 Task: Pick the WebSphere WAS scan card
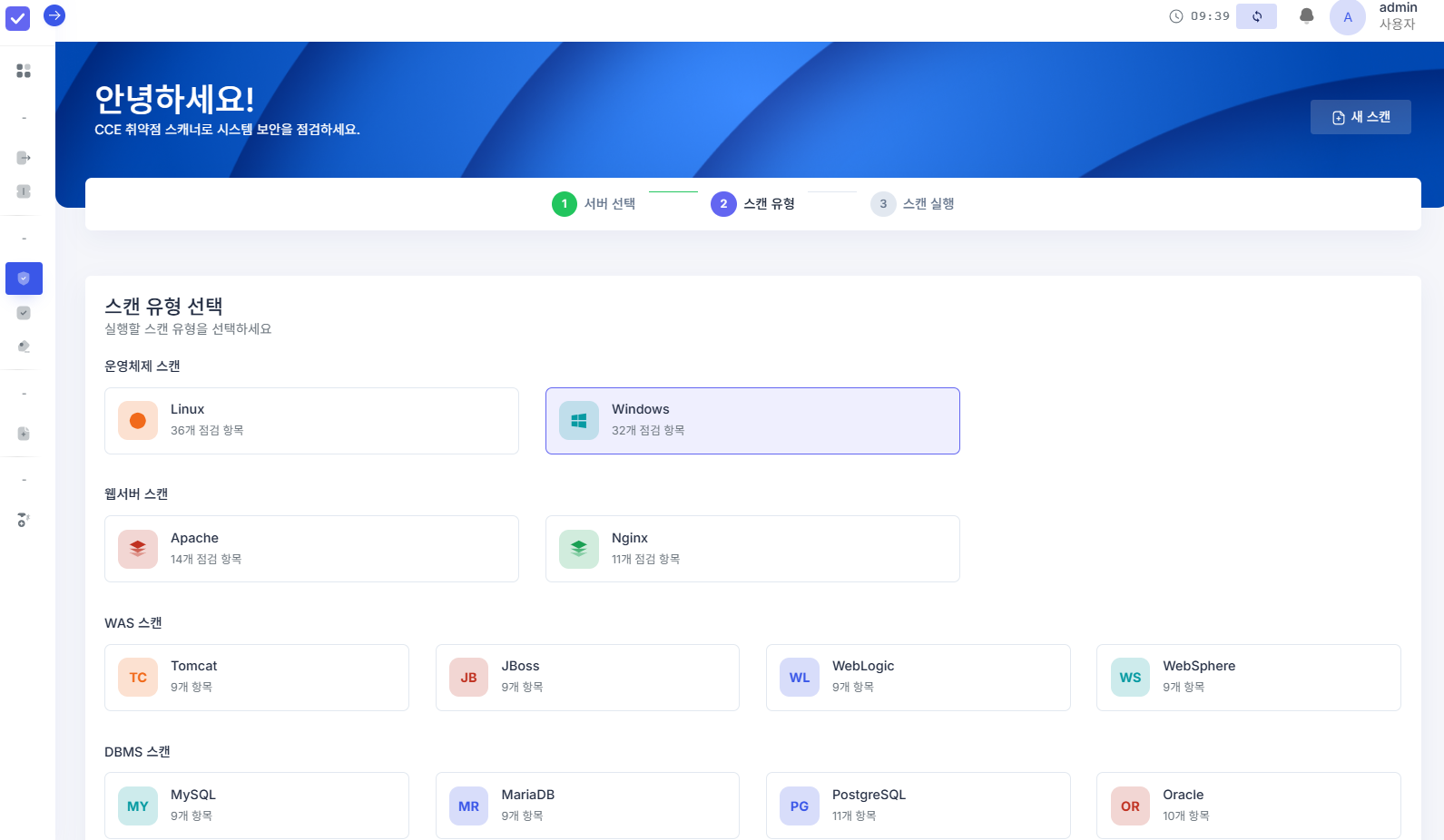1248,678
